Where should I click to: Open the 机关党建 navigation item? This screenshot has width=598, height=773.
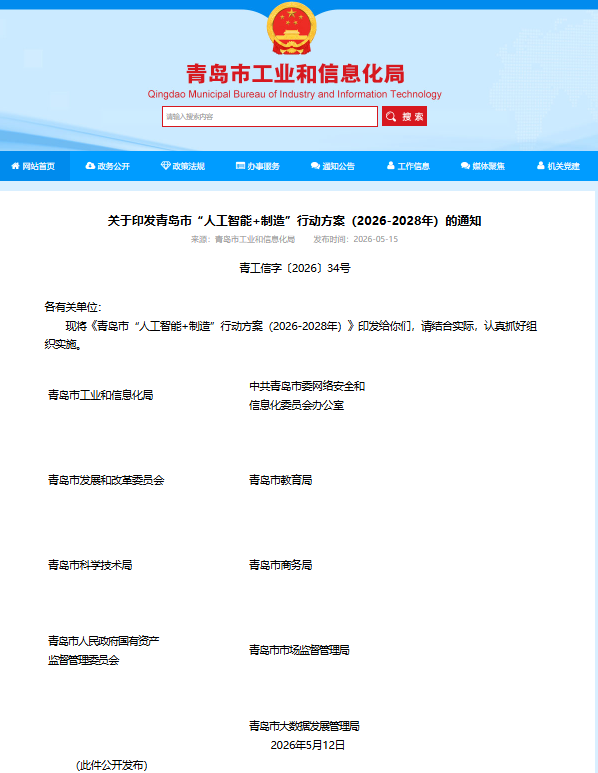[558, 166]
